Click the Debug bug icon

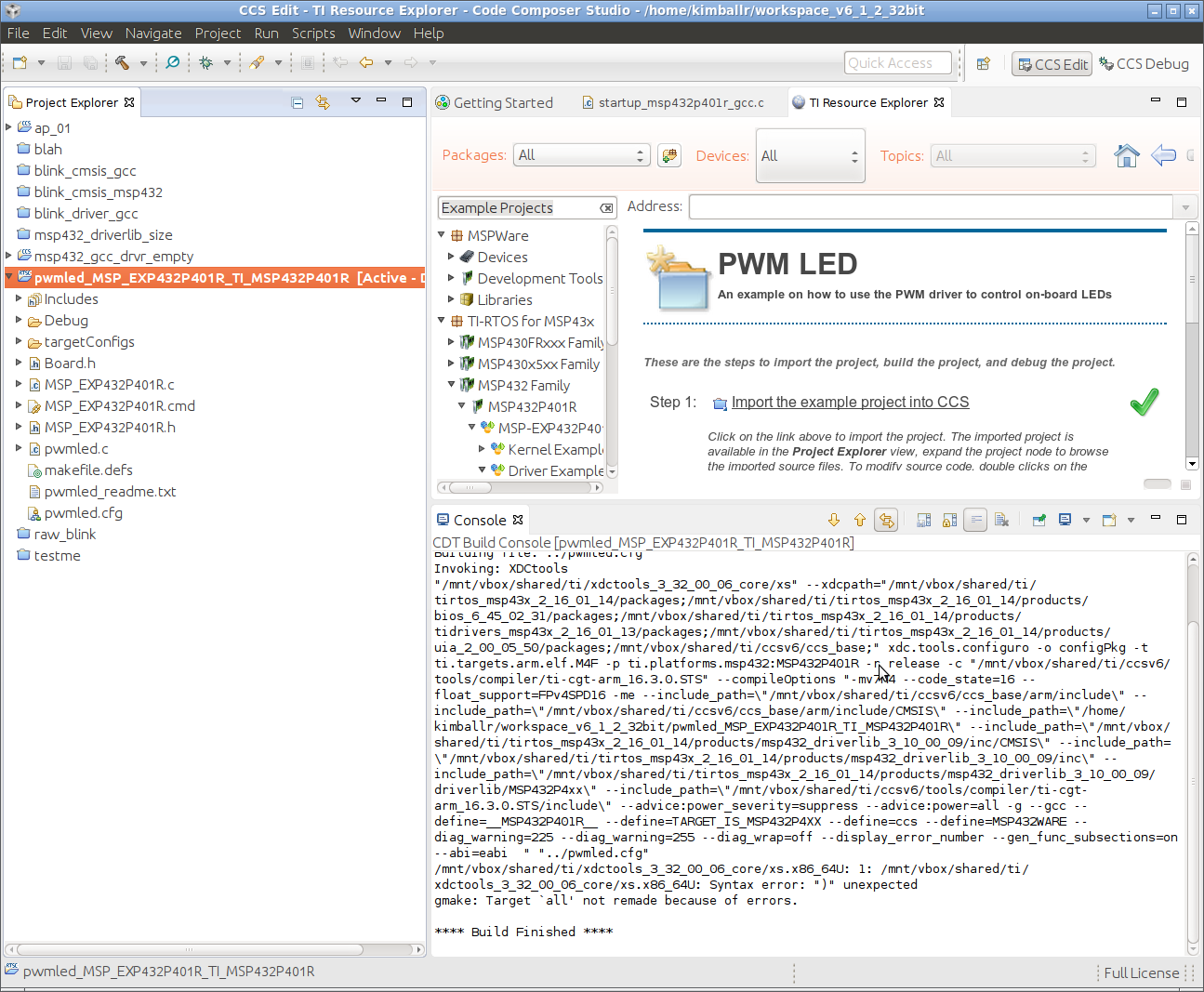[205, 63]
